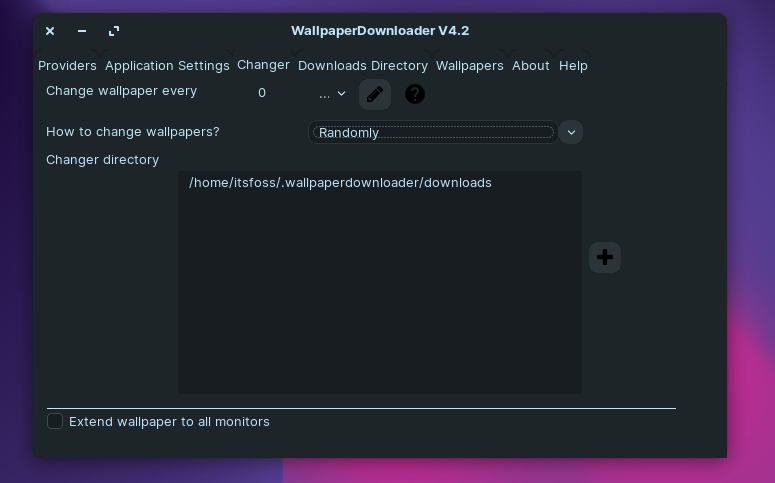Select the Wallpapers tab

pos(470,66)
